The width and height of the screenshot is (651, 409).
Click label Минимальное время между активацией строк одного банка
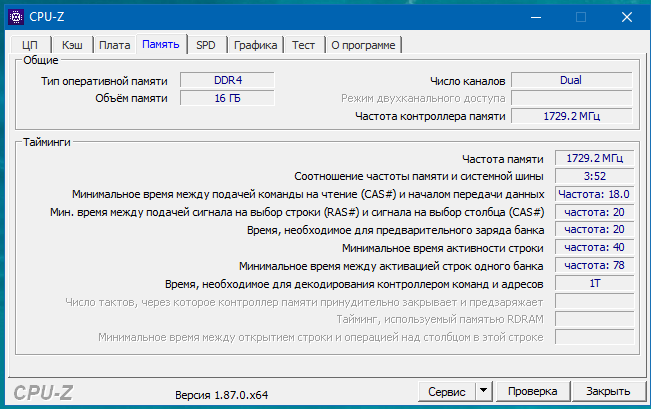pyautogui.click(x=391, y=266)
